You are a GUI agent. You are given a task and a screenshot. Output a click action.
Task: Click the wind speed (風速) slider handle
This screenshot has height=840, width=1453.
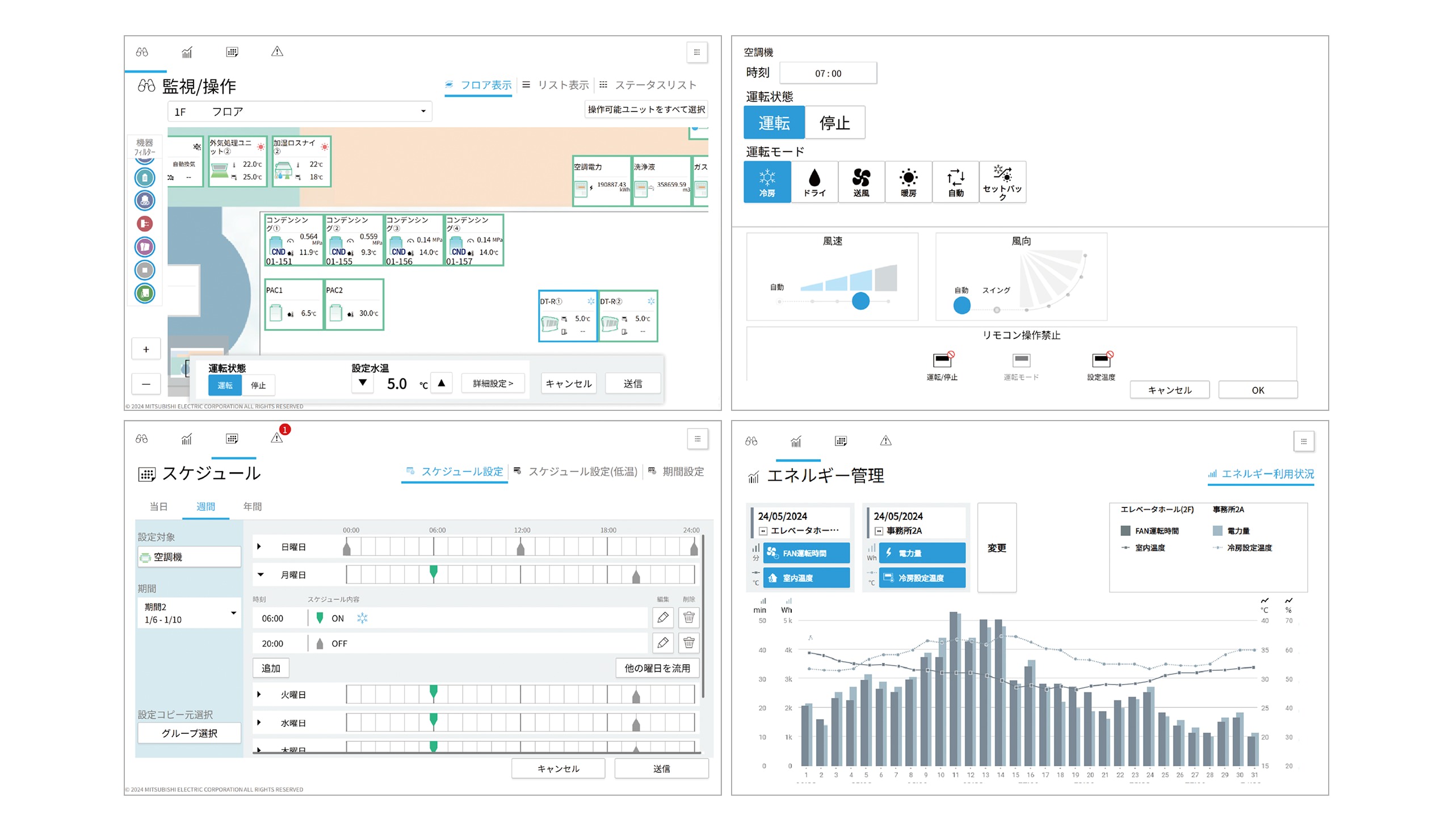(860, 300)
